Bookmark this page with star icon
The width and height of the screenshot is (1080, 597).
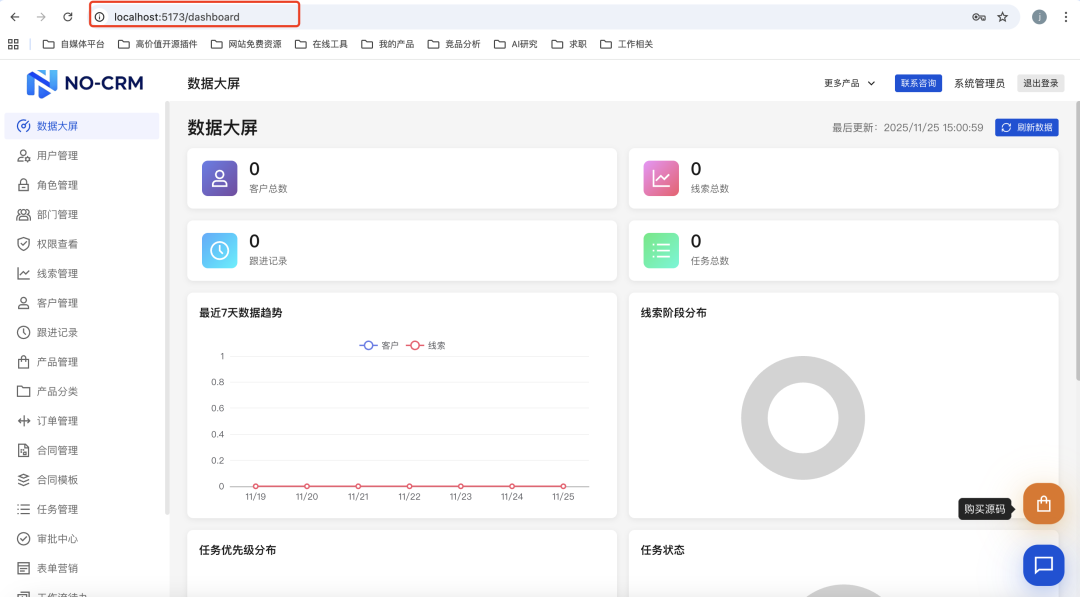tap(1003, 17)
